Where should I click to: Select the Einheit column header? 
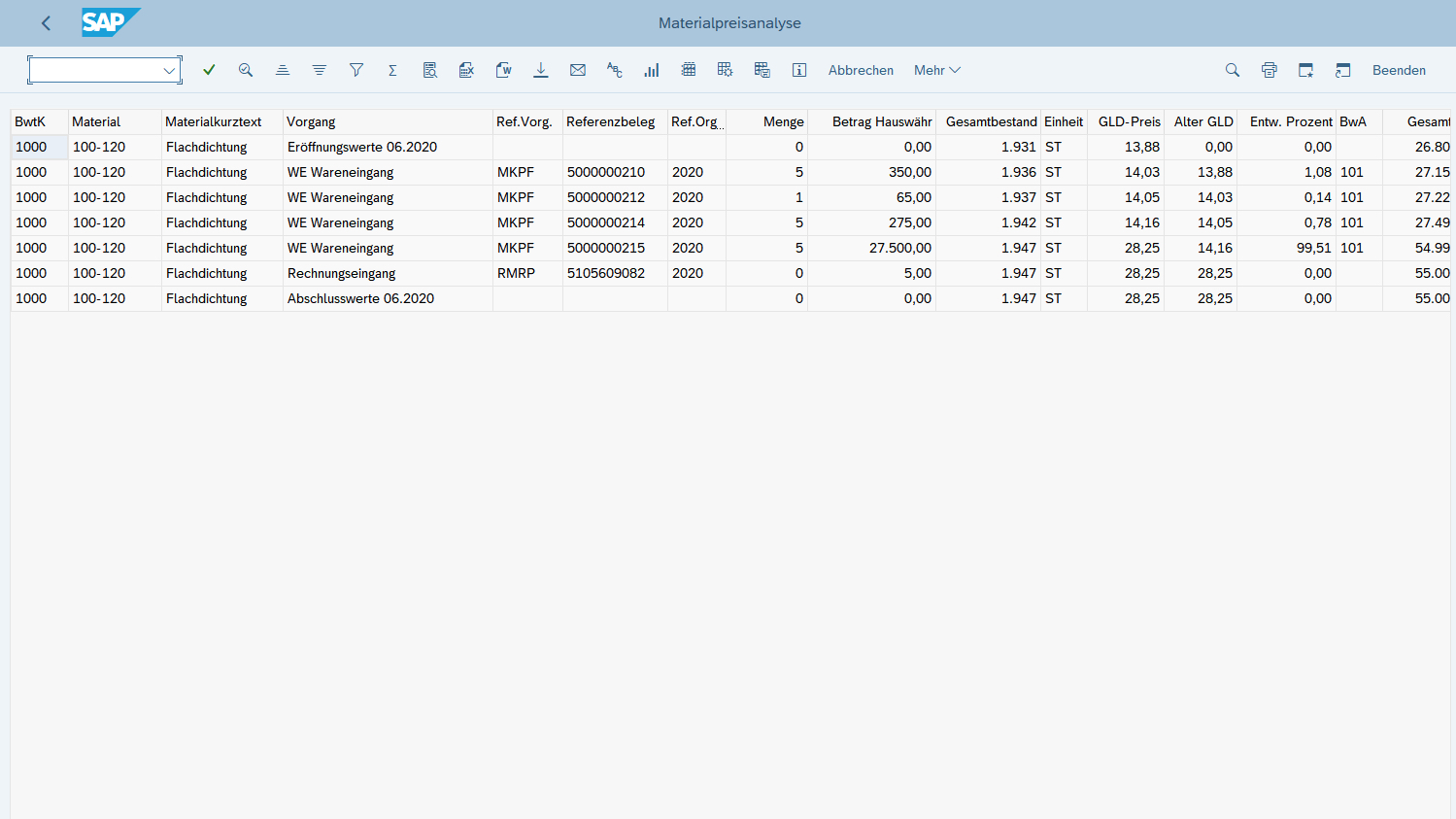[1064, 121]
